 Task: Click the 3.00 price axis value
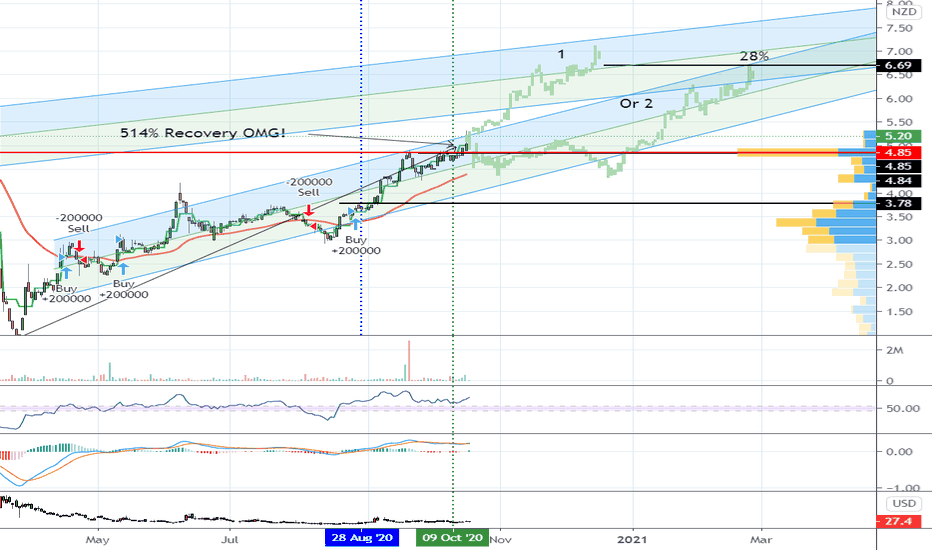point(899,240)
